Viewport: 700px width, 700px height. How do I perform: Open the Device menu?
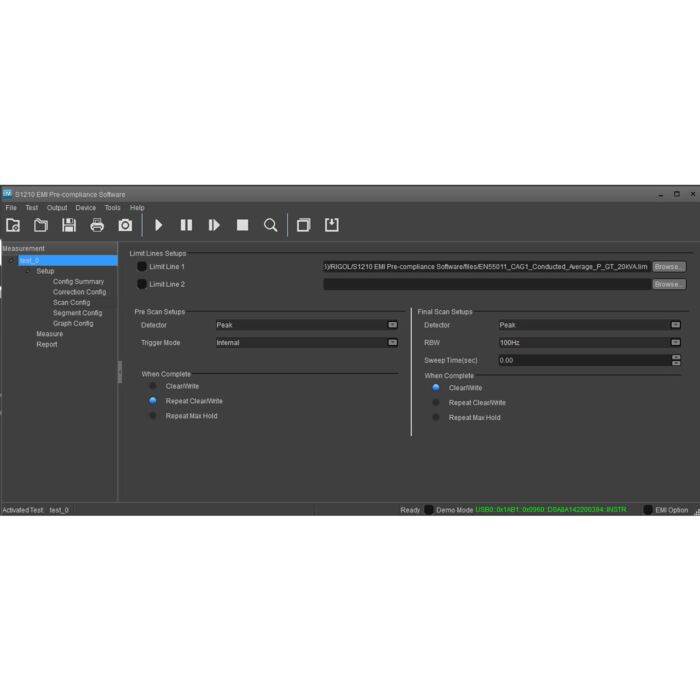pyautogui.click(x=86, y=208)
